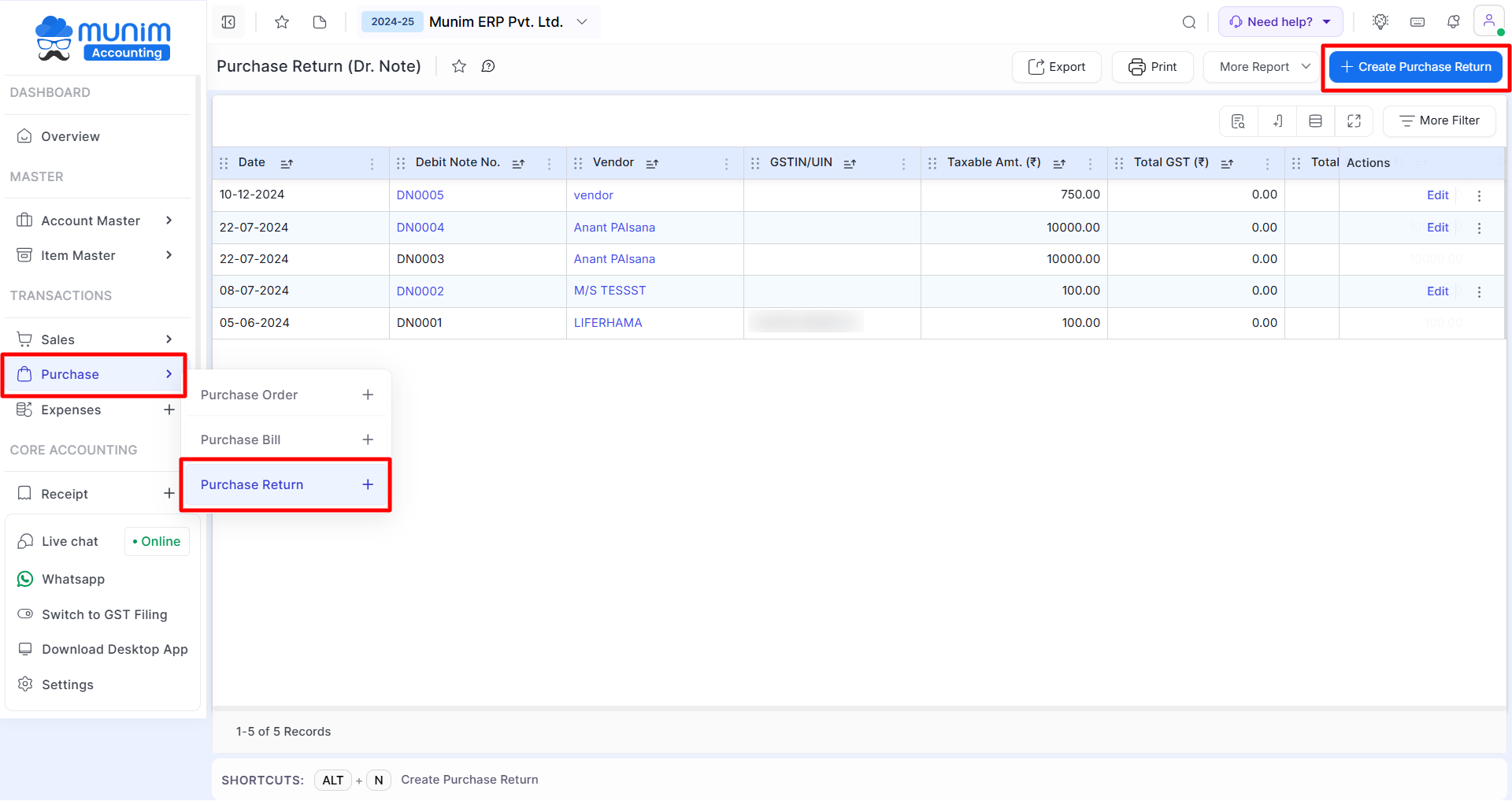1512x801 pixels.
Task: Download Desktop App
Action: click(114, 649)
